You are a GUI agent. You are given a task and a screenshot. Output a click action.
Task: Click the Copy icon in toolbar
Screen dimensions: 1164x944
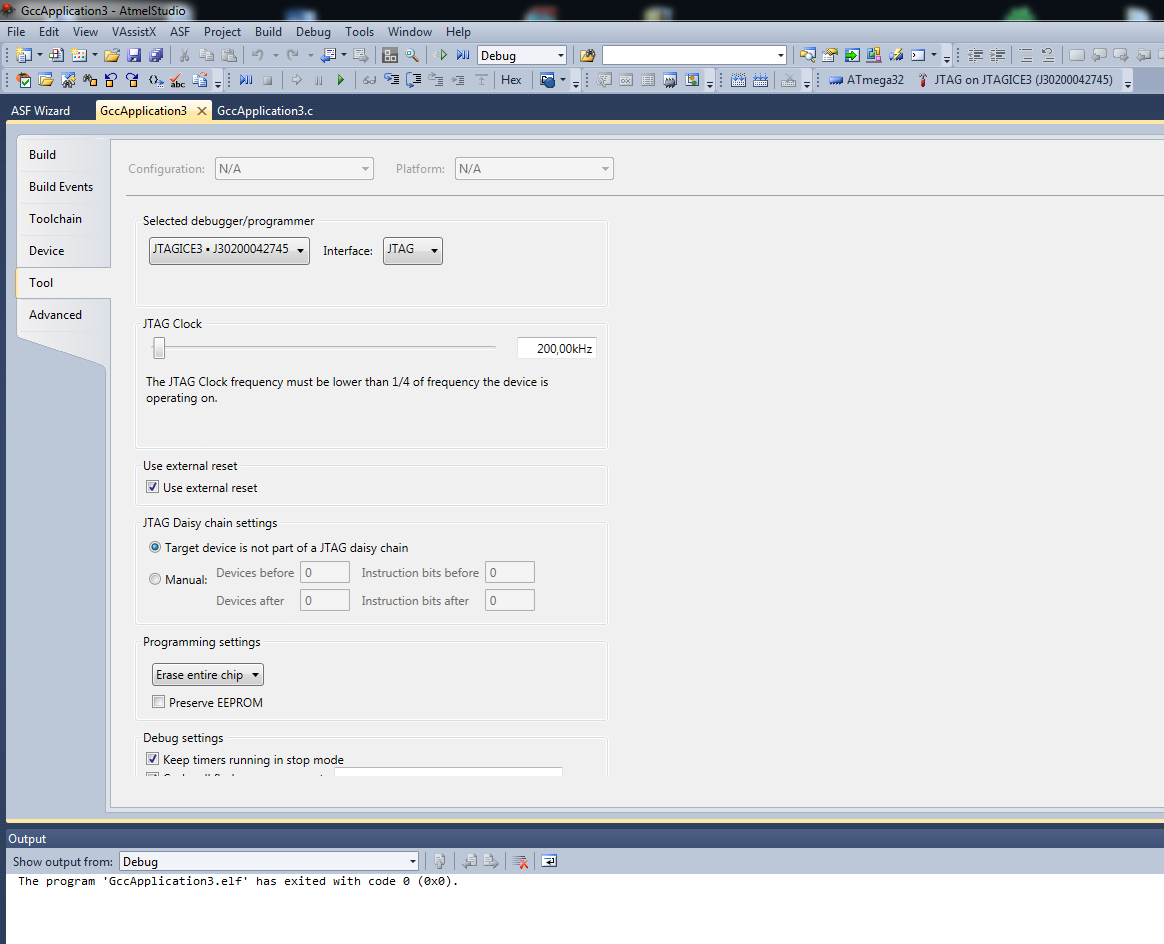click(x=206, y=56)
